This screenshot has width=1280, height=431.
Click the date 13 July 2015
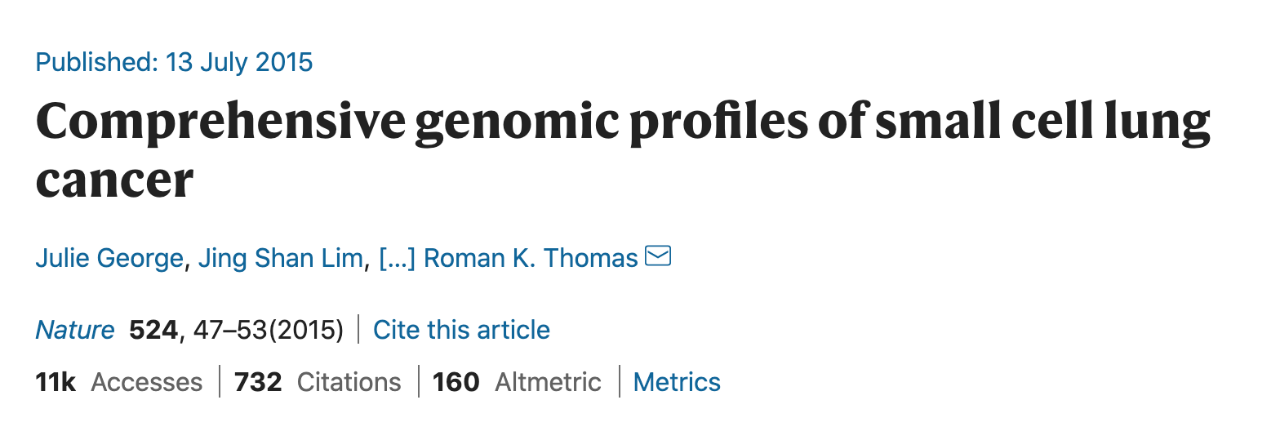coord(239,62)
